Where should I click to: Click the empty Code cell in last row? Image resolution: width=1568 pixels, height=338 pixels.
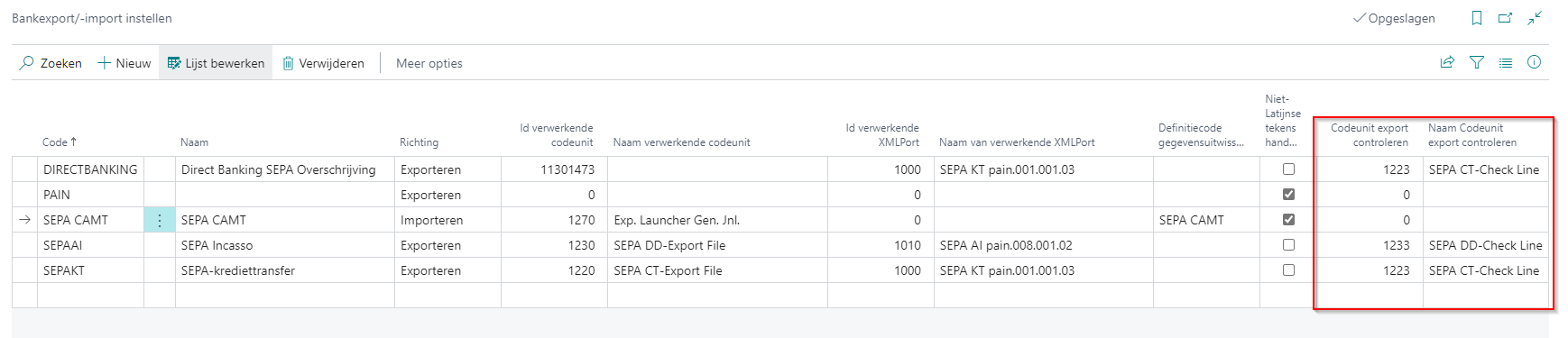coord(90,296)
